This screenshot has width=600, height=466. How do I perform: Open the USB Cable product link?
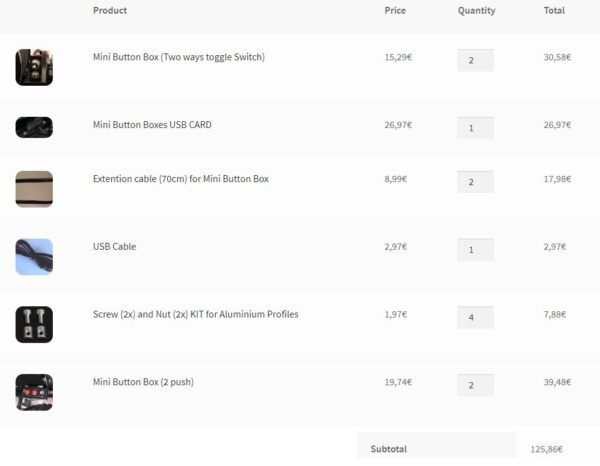pyautogui.click(x=114, y=246)
